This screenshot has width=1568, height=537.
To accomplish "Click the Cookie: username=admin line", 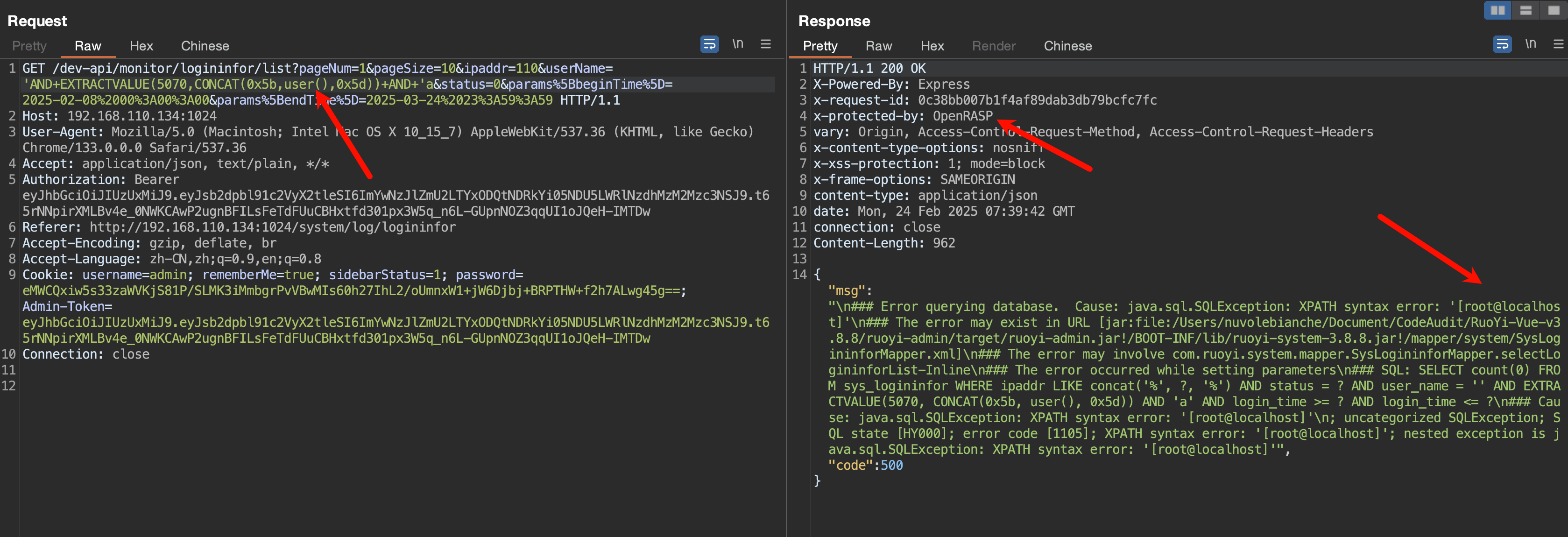I will coord(273,275).
